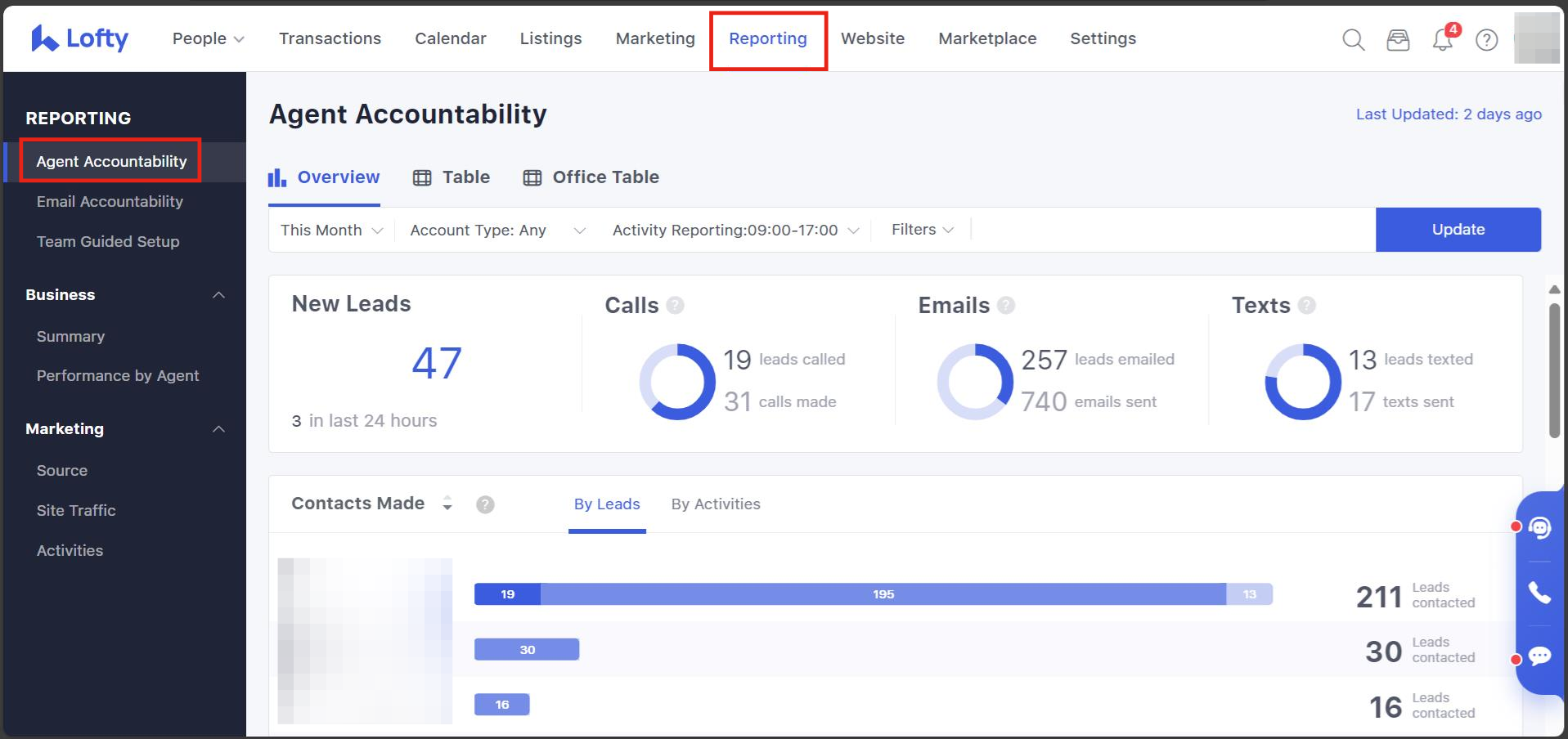Screen dimensions: 1568x739
Task: Click the bar labeled 30
Action: point(527,650)
